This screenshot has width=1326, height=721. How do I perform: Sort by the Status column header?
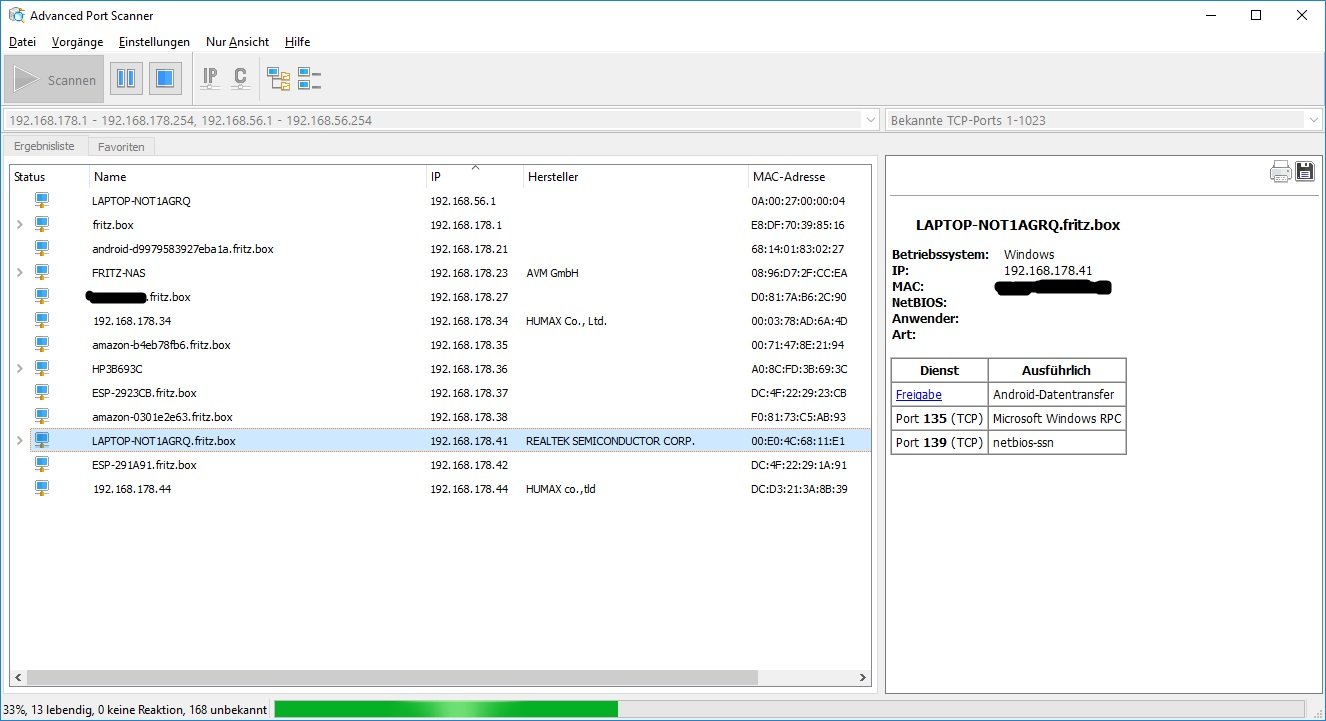coord(49,177)
